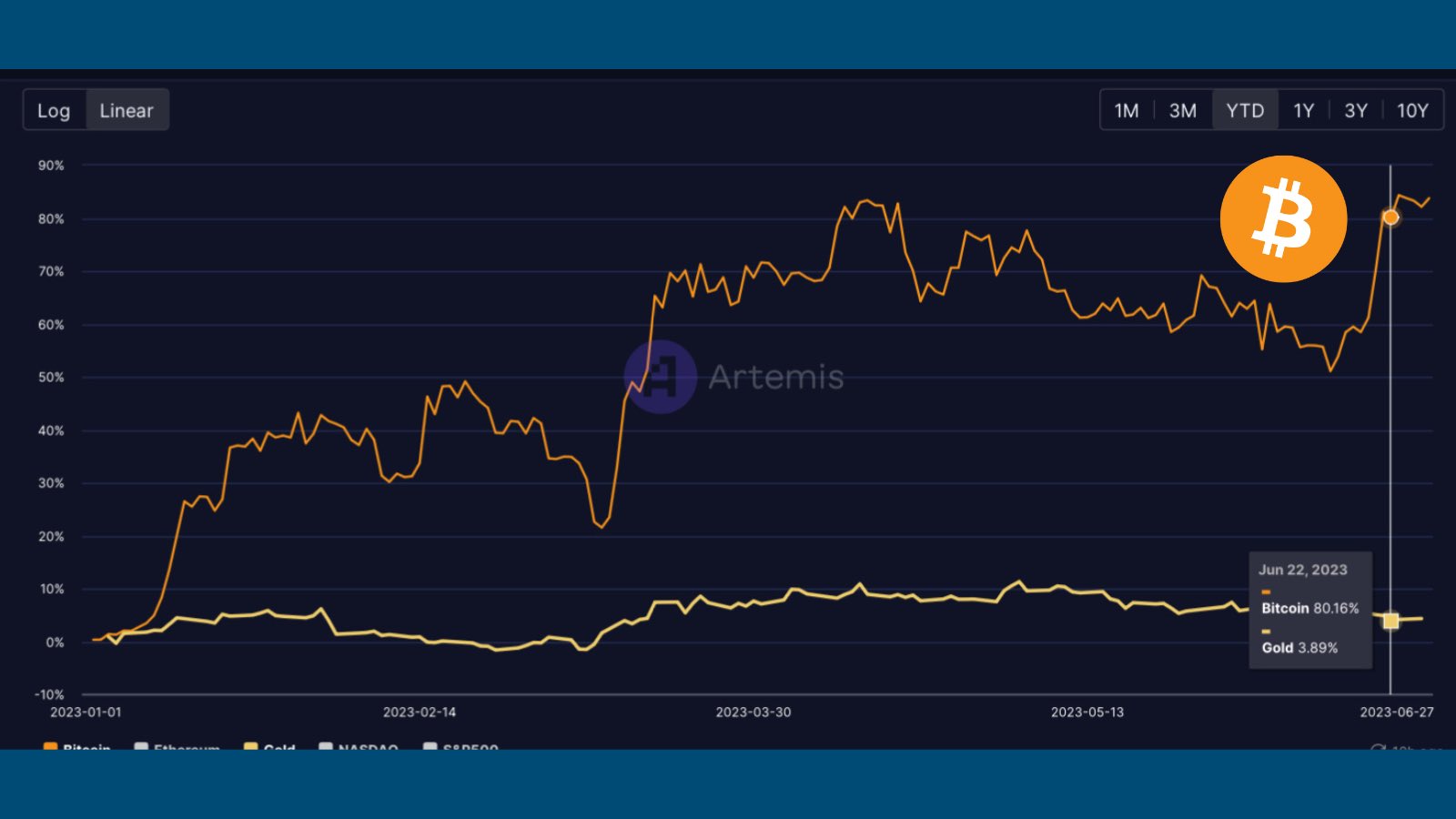Toggle the Gold series in the legend
This screenshot has width=1456, height=819.
point(270,747)
